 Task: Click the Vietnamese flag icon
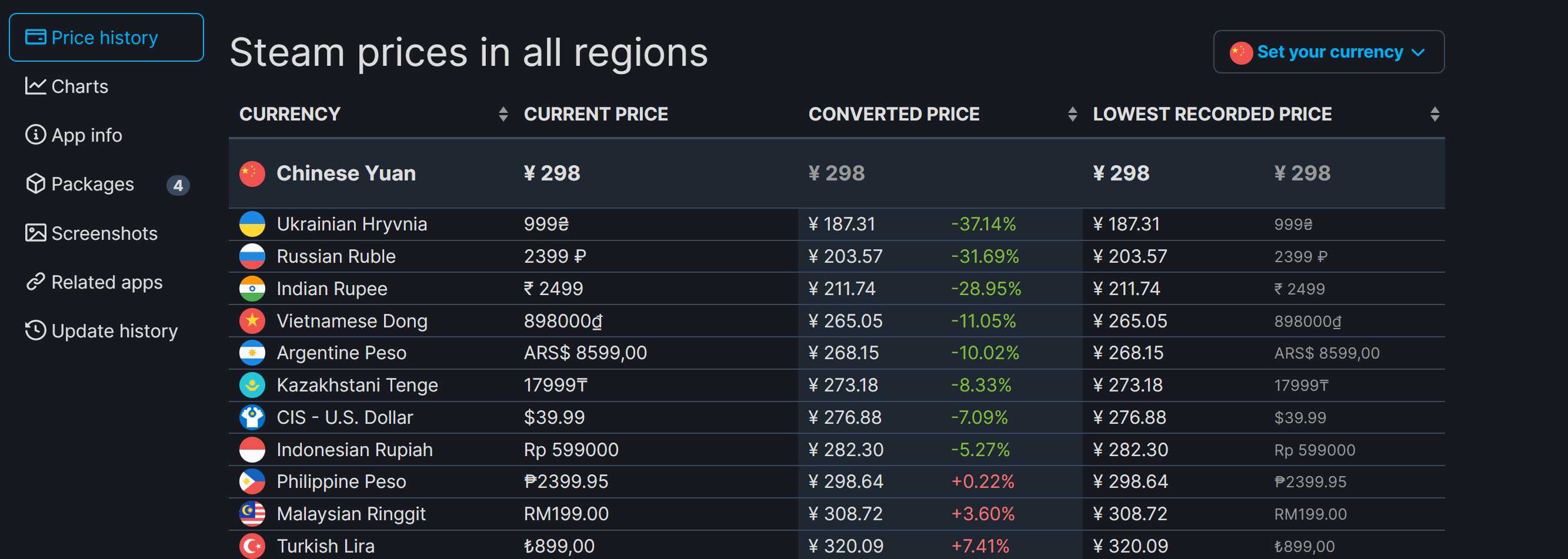252,320
